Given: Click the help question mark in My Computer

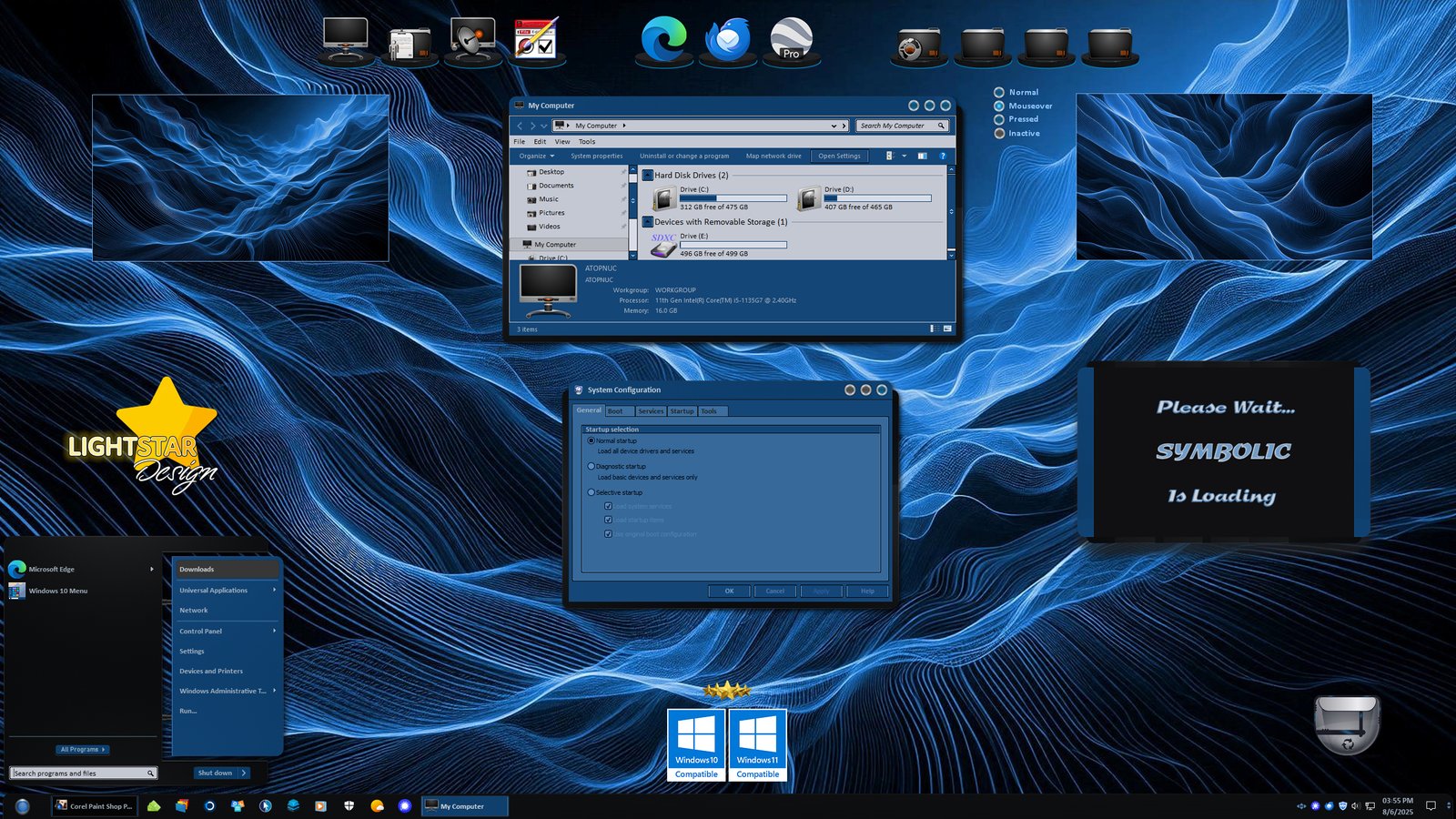Looking at the screenshot, I should pos(943,156).
